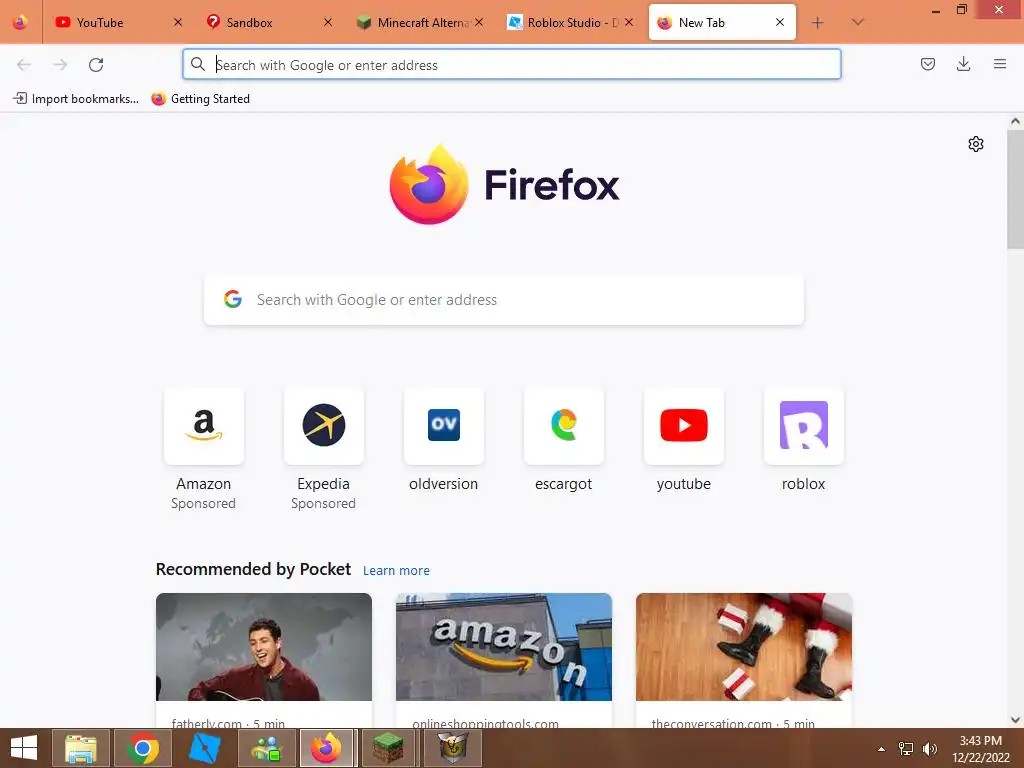This screenshot has width=1024, height=768.
Task: Open the Amazon building Pocket story thumbnail
Action: point(504,647)
